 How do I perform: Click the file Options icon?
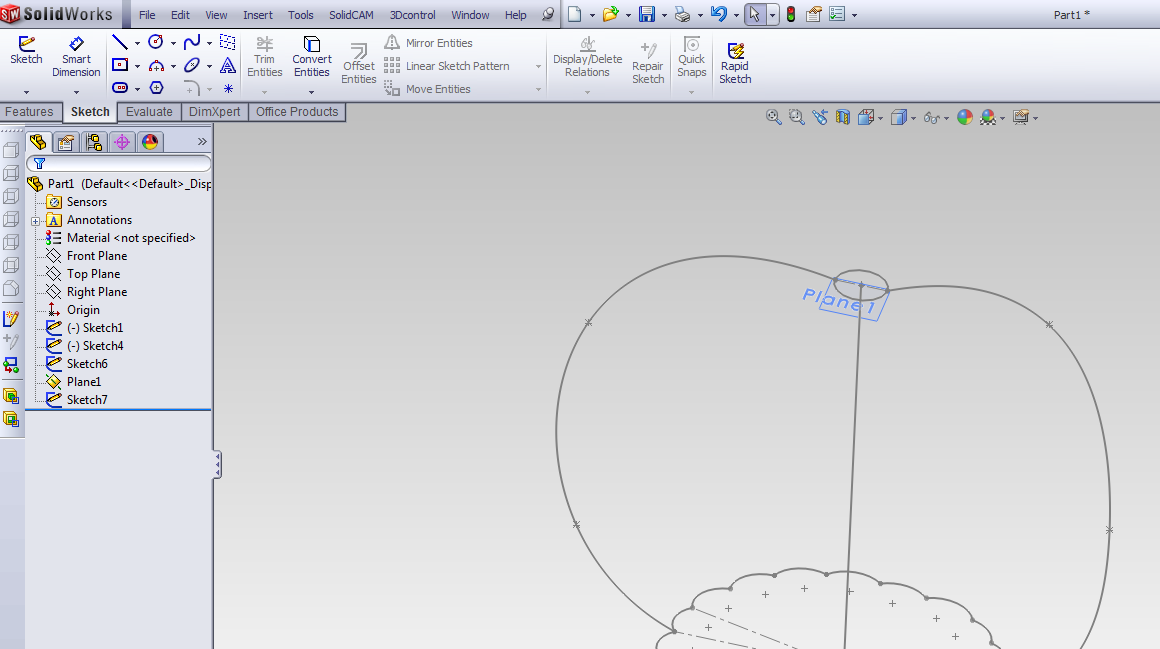click(837, 14)
